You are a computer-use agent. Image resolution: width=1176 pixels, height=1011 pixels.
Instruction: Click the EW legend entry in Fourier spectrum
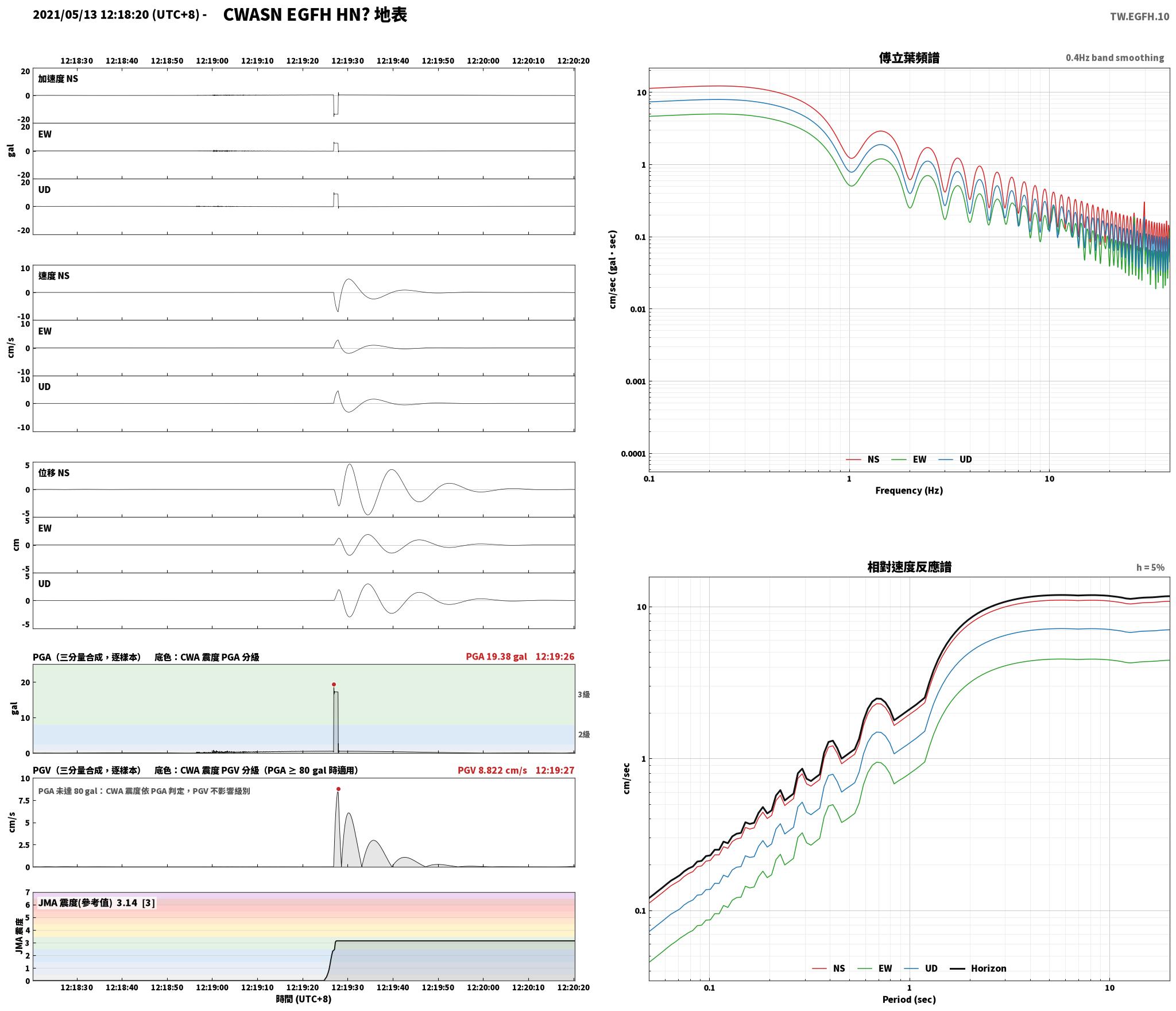pos(908,459)
